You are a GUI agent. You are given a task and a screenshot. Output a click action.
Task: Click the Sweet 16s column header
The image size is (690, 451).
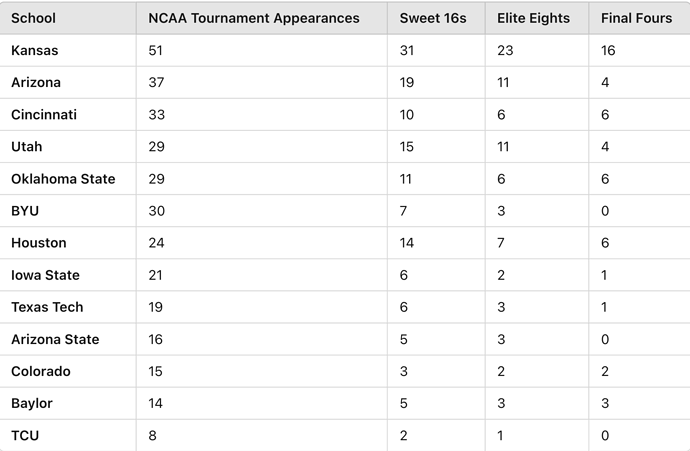coord(433,18)
